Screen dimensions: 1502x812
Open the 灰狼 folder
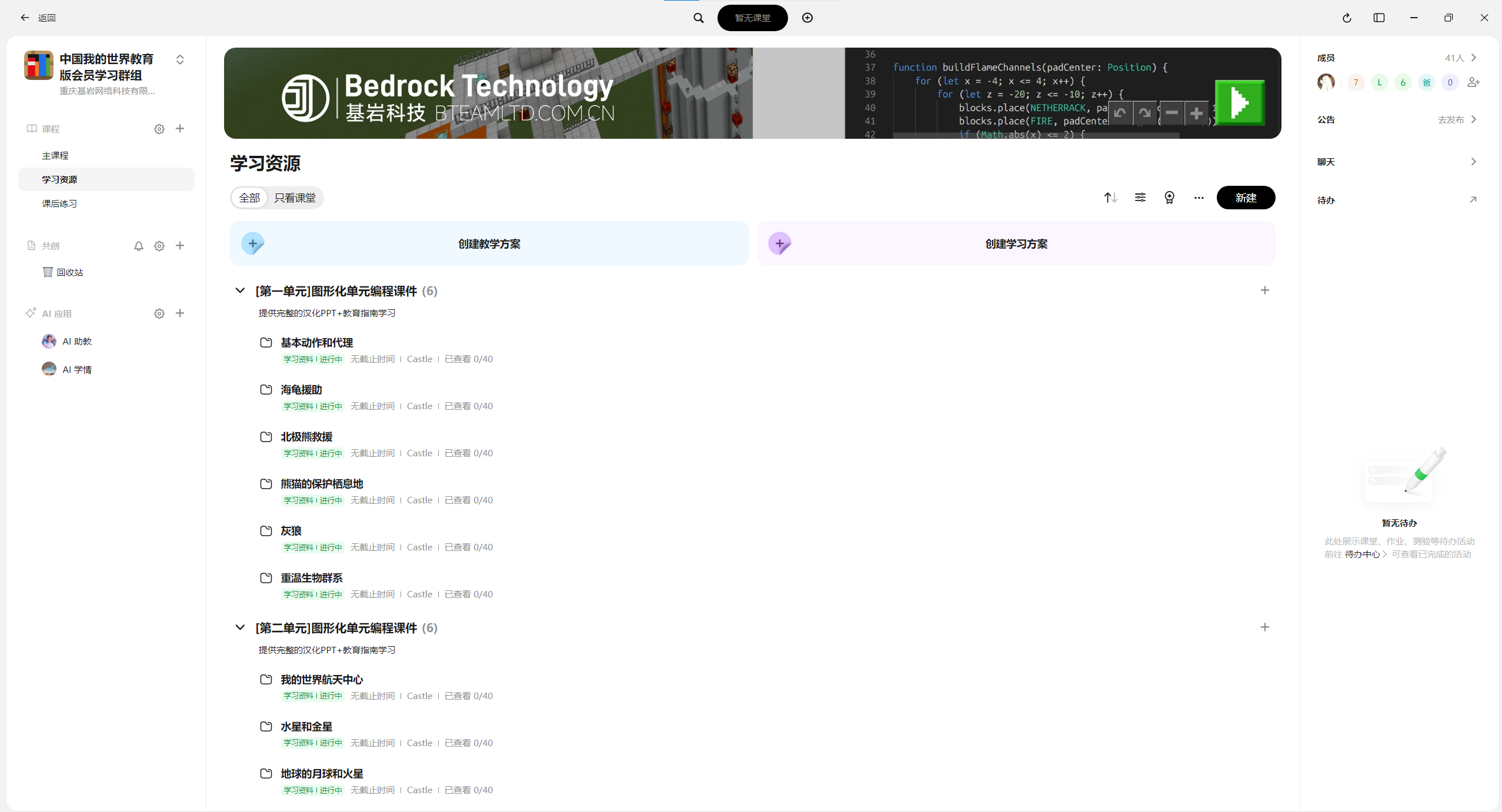tap(291, 531)
